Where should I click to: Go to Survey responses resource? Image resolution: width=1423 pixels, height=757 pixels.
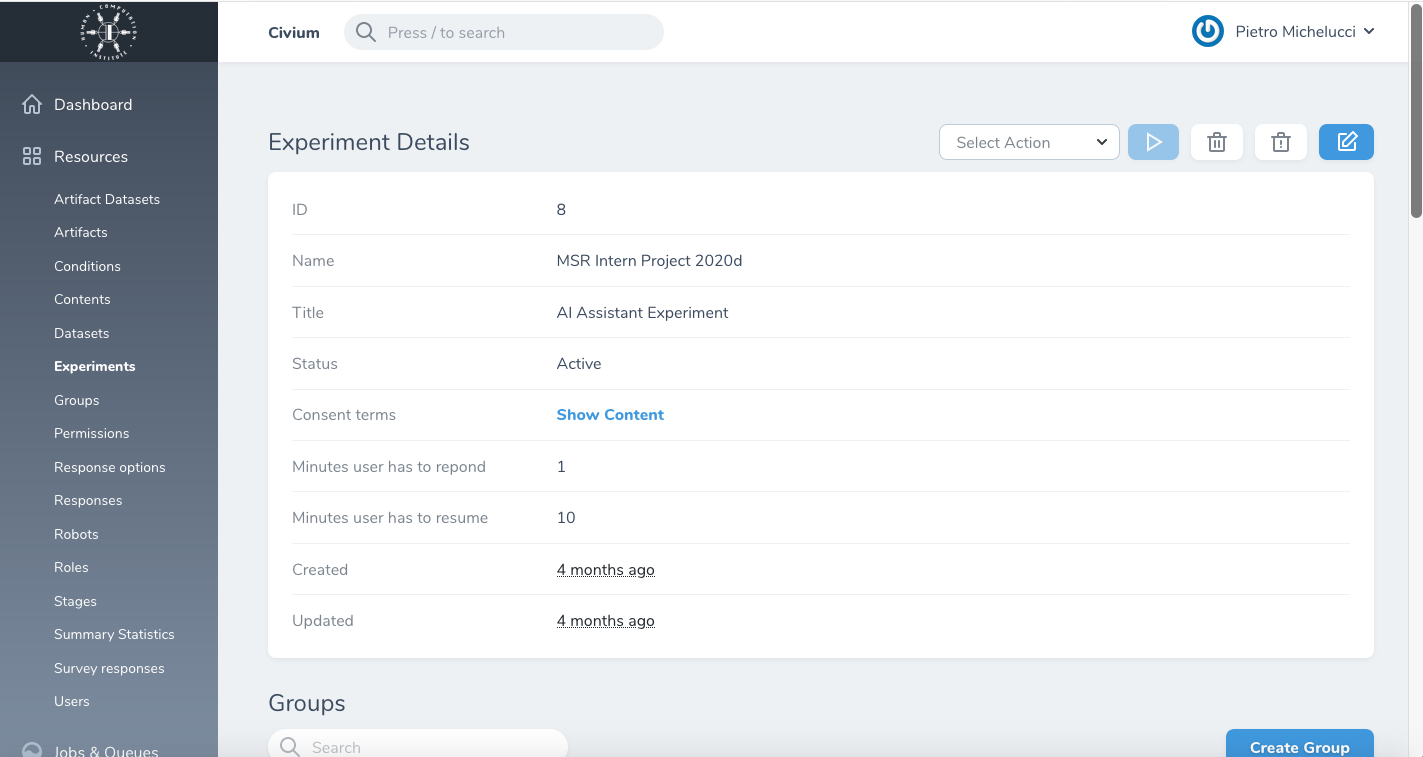109,668
